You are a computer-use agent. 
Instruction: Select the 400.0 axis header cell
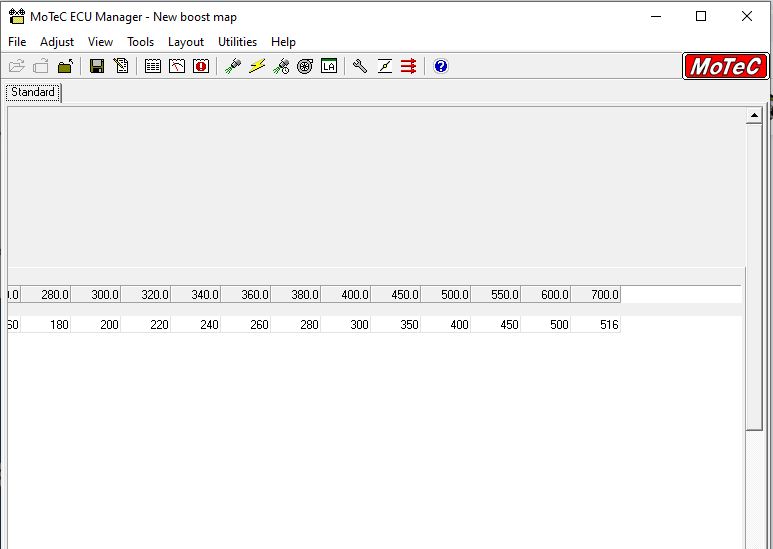(x=346, y=295)
